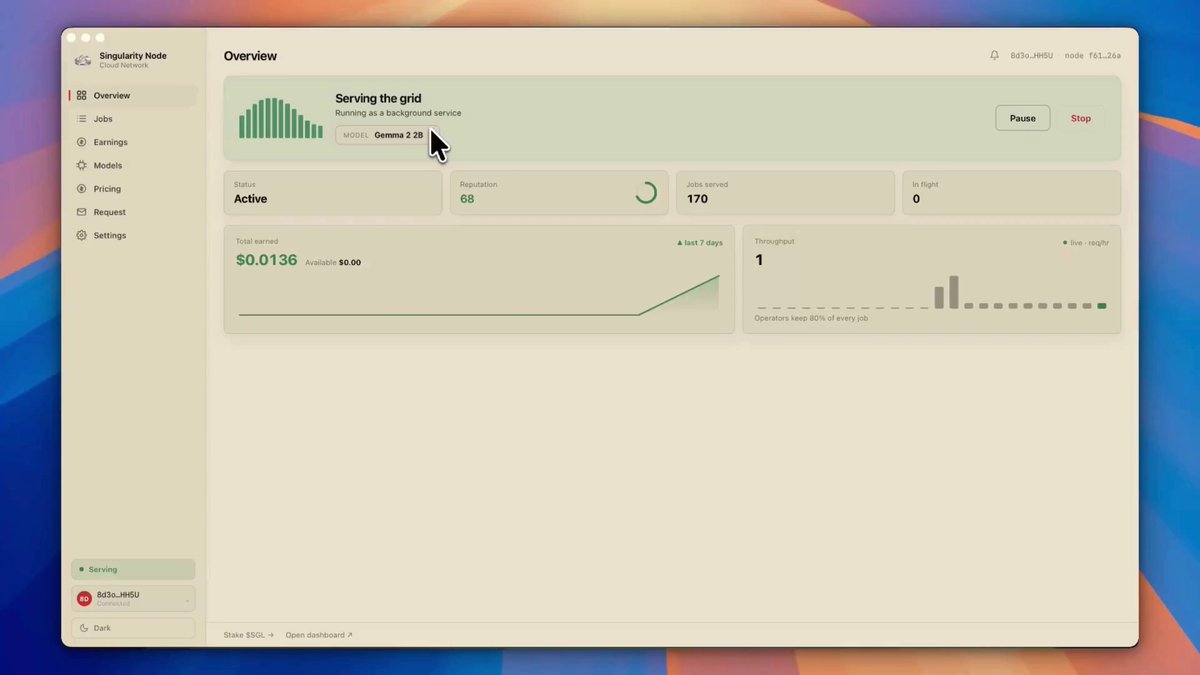
Task: Click the Available $0.00 balance
Action: pyautogui.click(x=333, y=263)
